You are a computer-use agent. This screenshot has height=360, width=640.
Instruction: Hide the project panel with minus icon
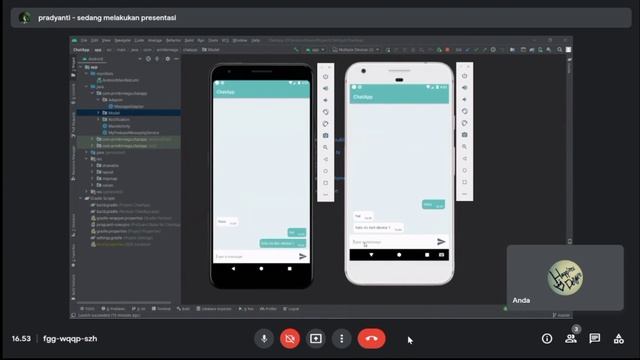176,59
